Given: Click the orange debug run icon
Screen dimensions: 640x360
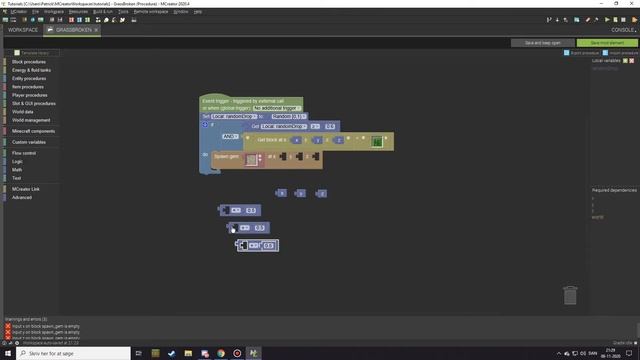Looking at the screenshot, I should click(x=634, y=20).
